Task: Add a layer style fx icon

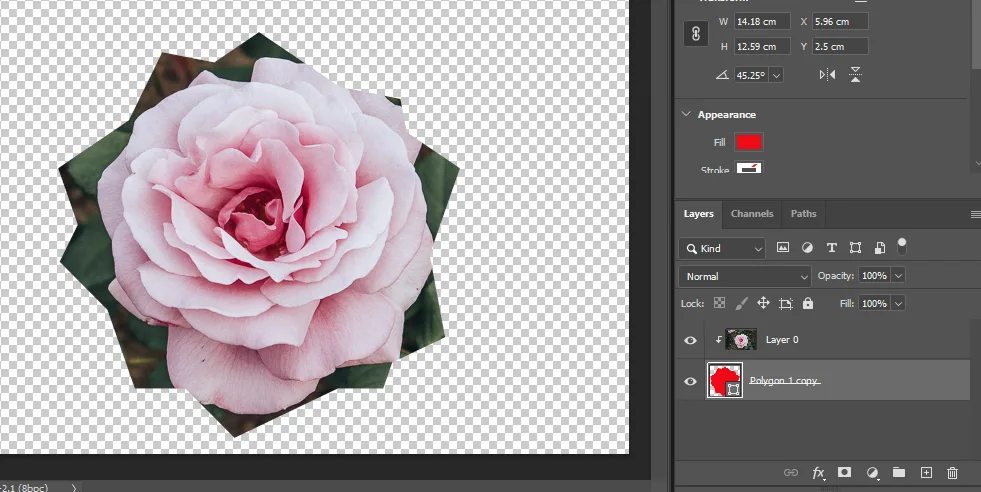Action: 818,473
